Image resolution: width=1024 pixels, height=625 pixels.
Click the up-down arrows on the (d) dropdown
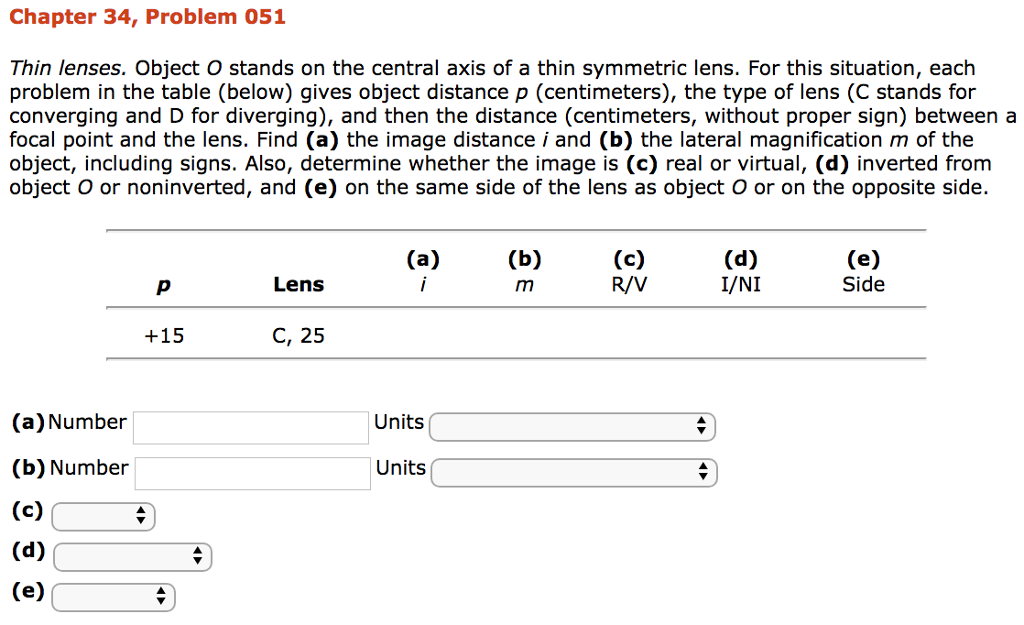pos(199,556)
